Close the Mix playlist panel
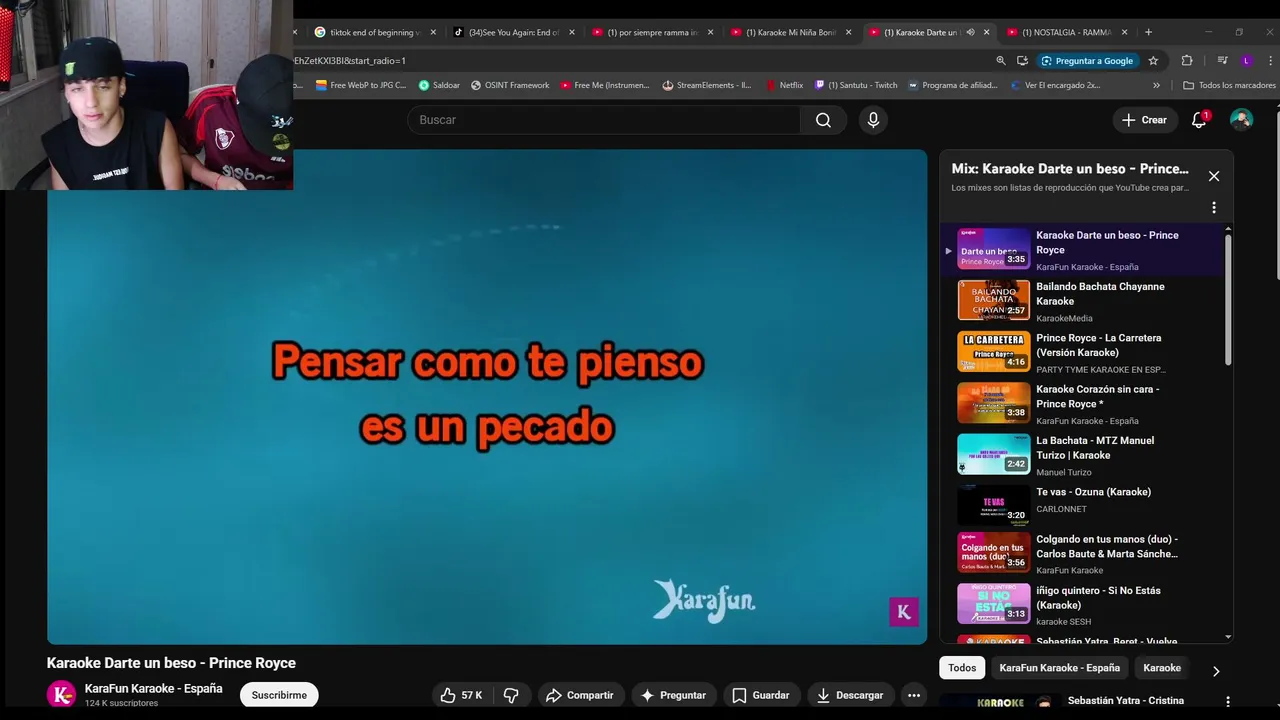Viewport: 1280px width, 720px height. (x=1214, y=176)
